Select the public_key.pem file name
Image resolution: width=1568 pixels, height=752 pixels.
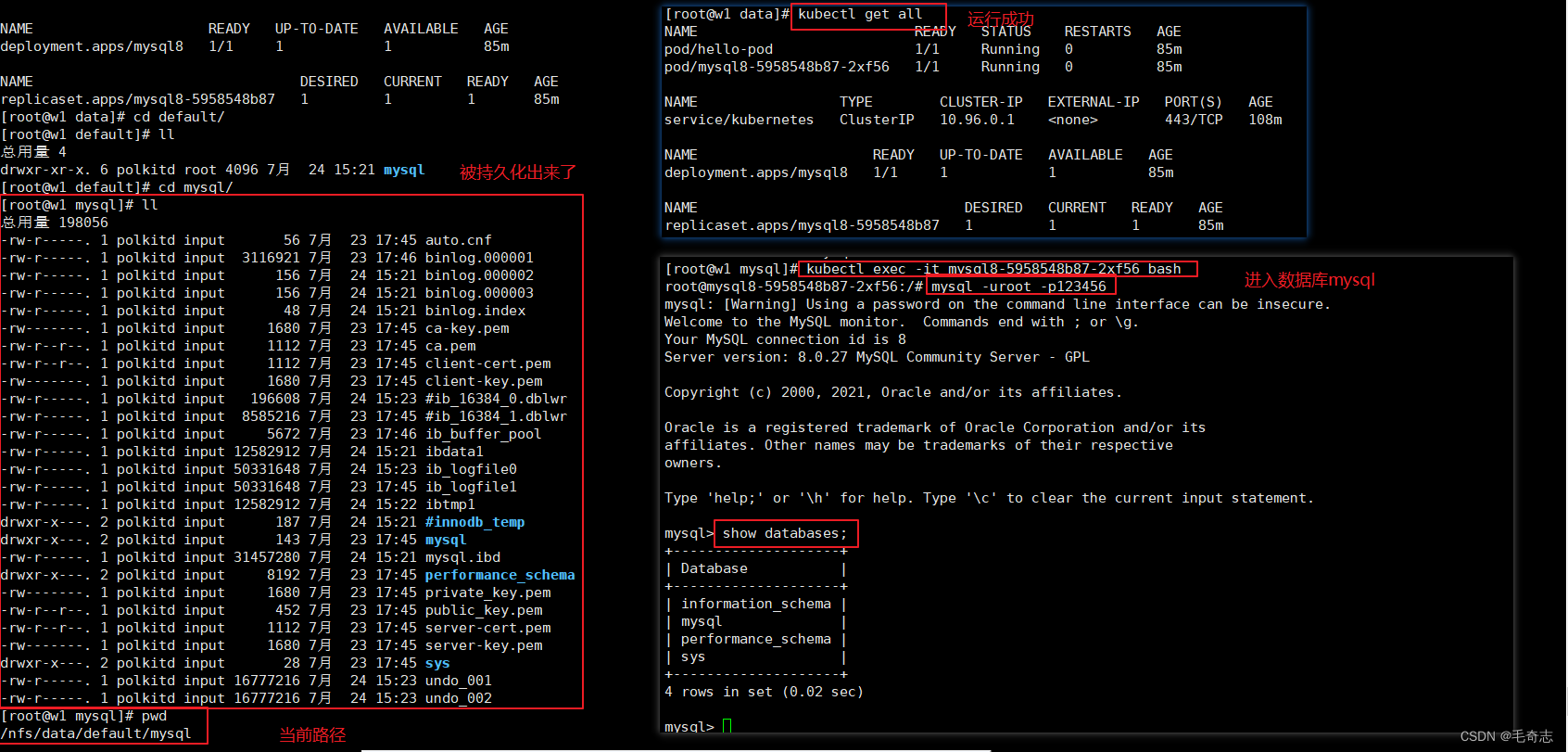tap(484, 610)
